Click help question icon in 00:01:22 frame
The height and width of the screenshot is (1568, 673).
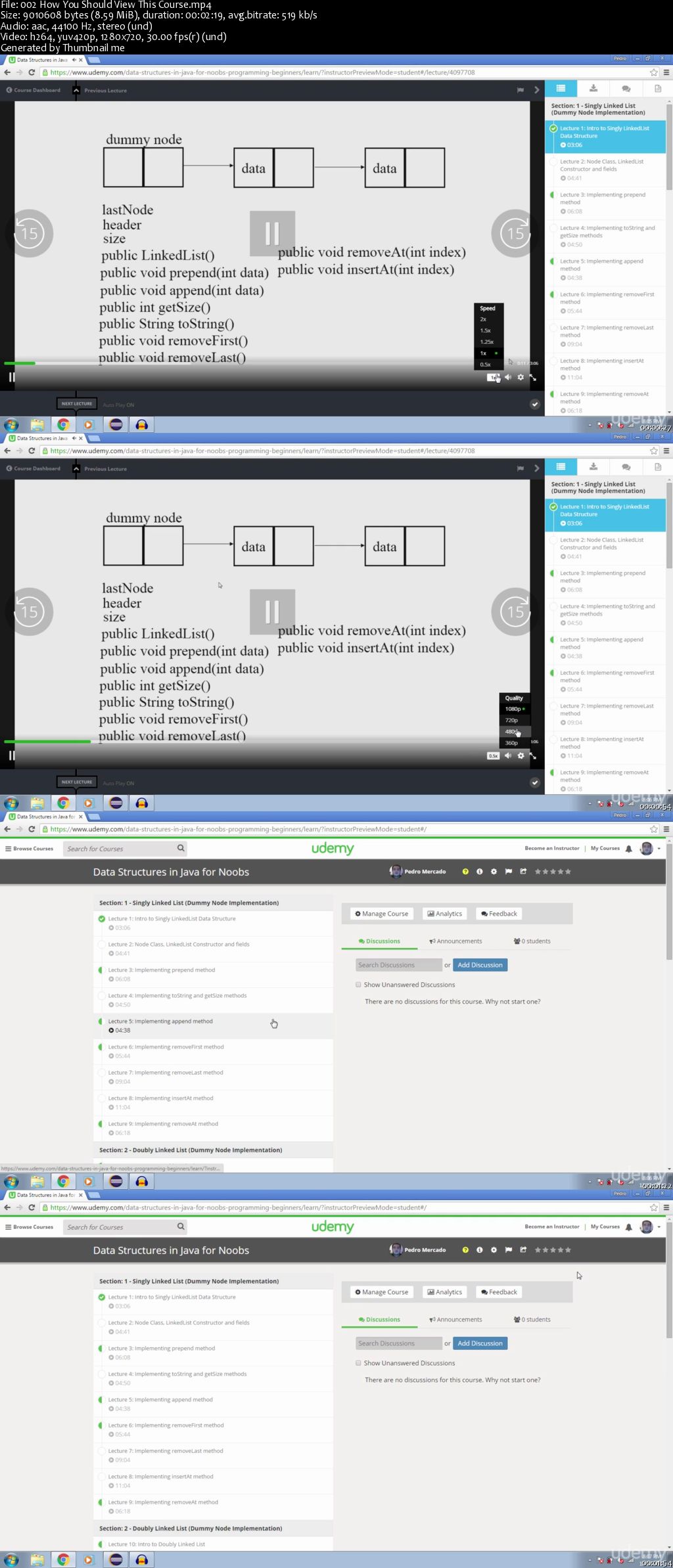[x=465, y=872]
